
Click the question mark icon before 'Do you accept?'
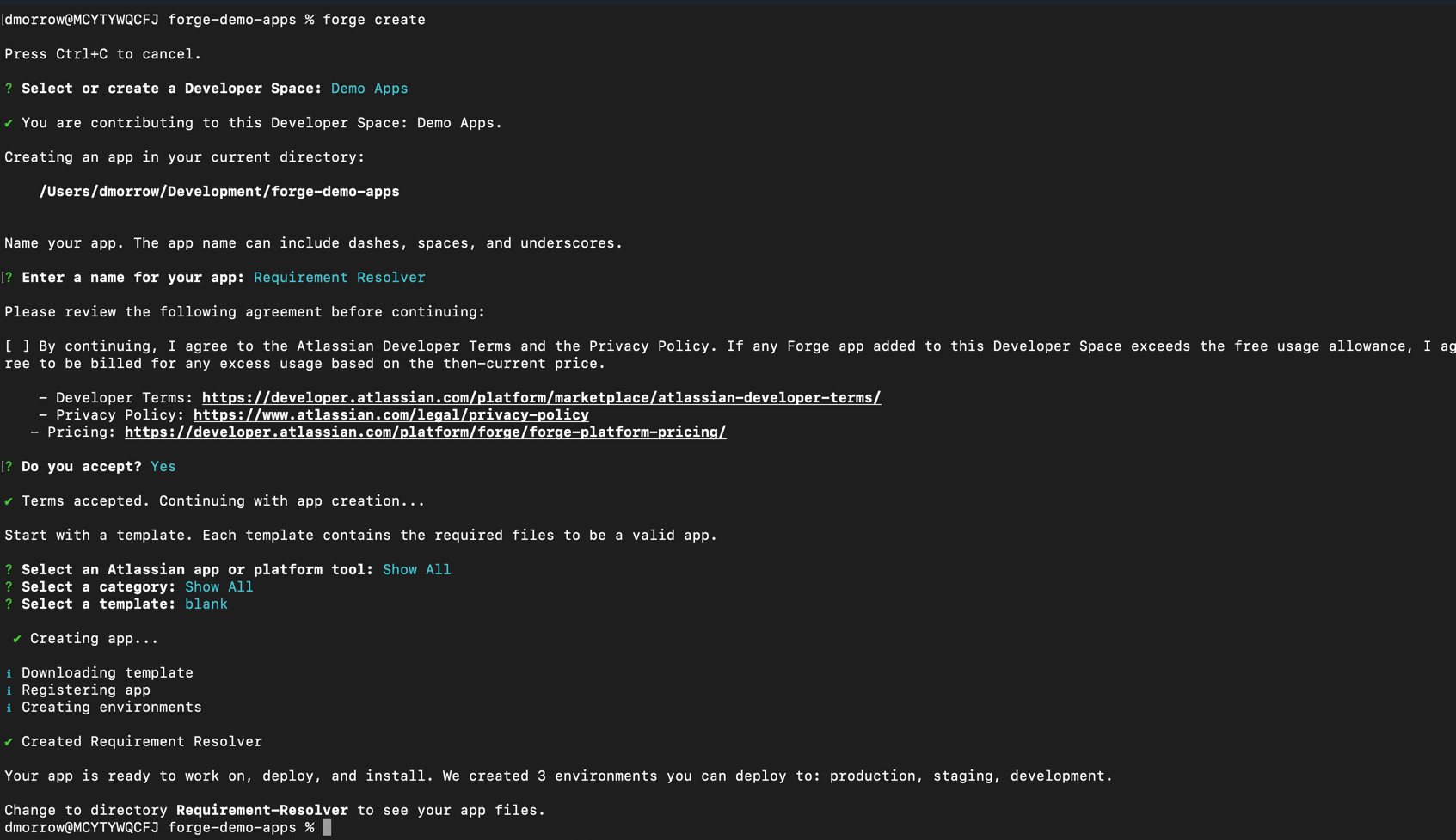click(x=8, y=466)
